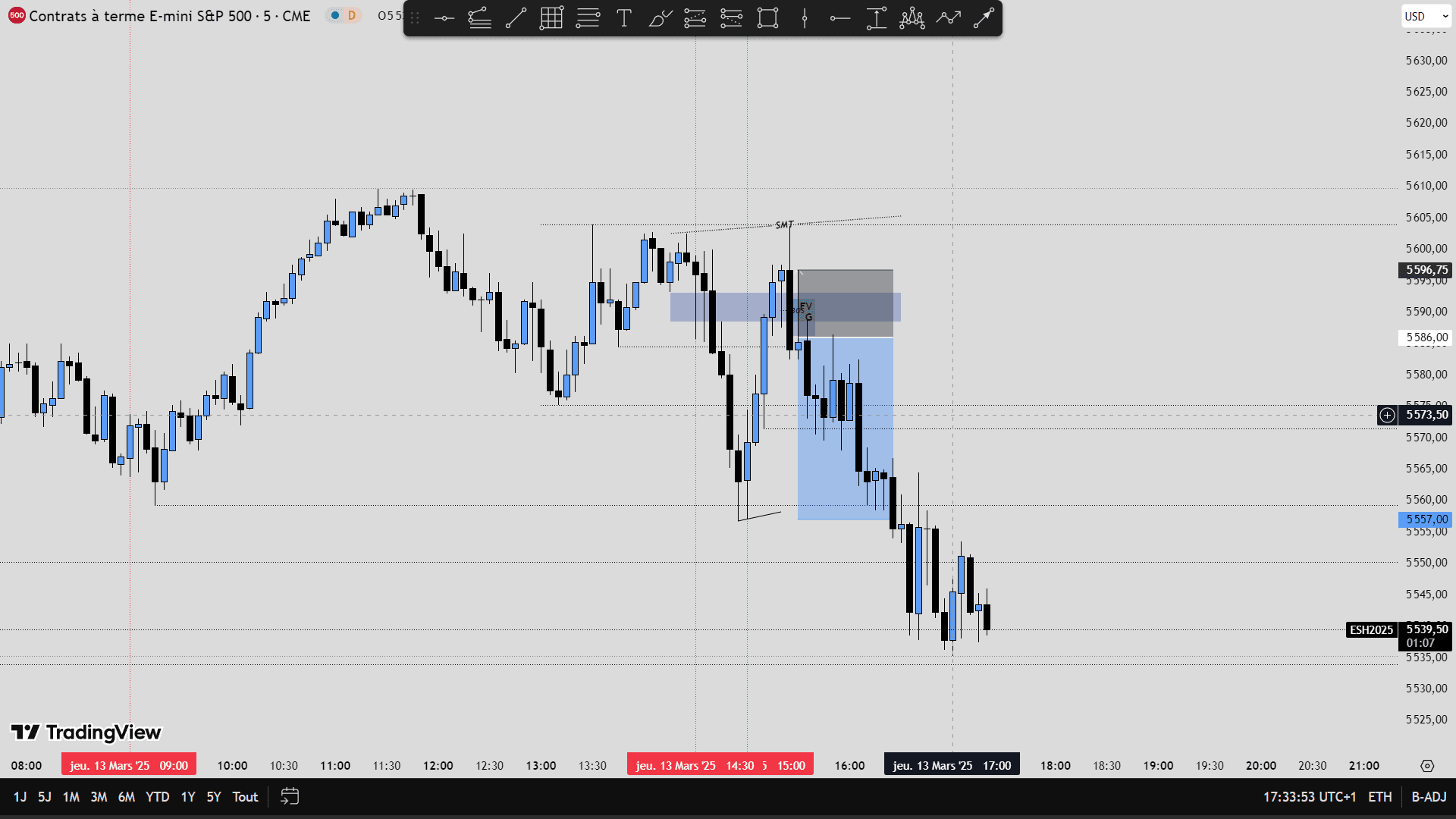Click the 09:00 red time marker
The width and height of the screenshot is (1456, 819).
pyautogui.click(x=129, y=765)
